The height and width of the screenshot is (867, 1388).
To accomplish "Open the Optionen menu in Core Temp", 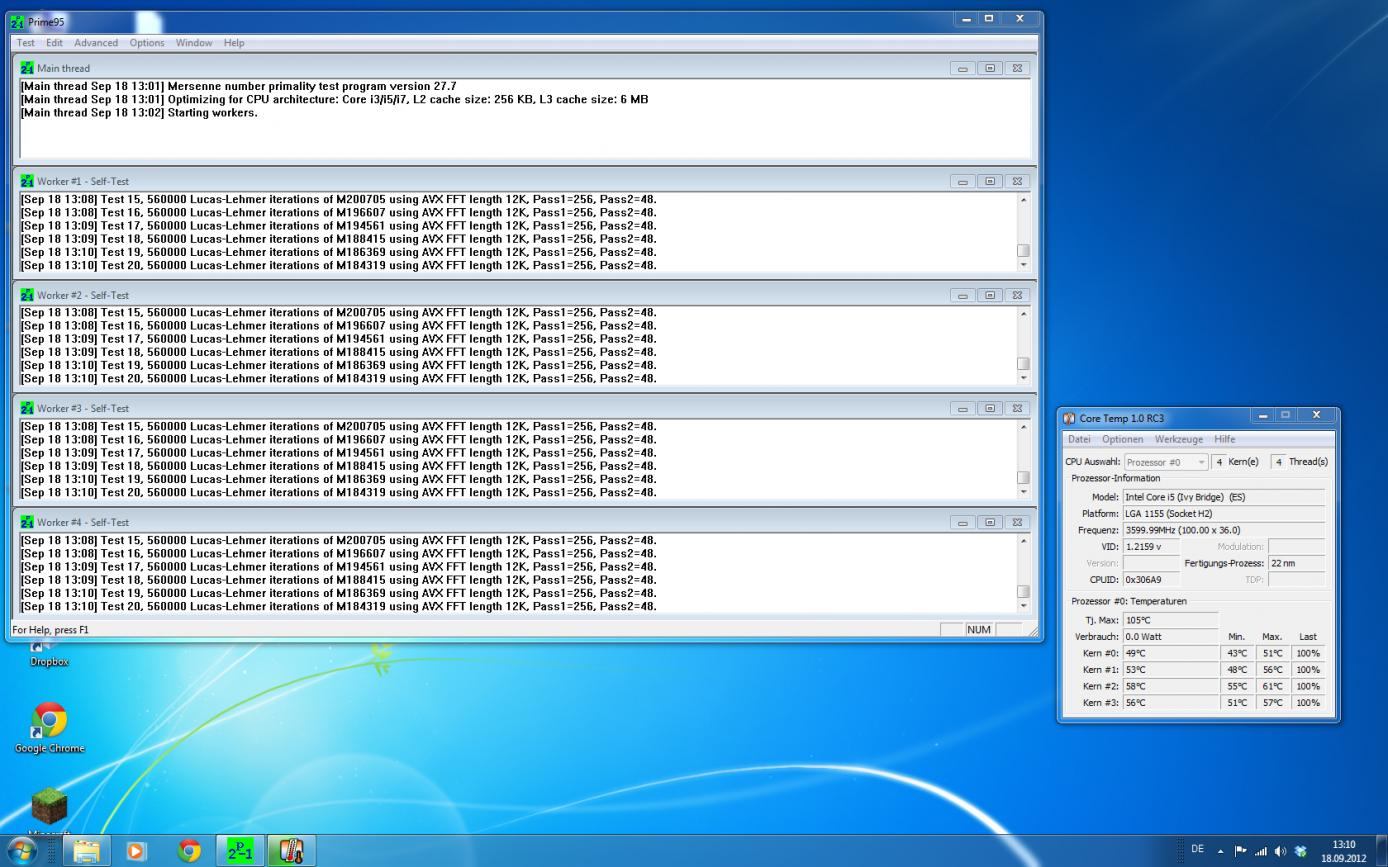I will 1122,439.
